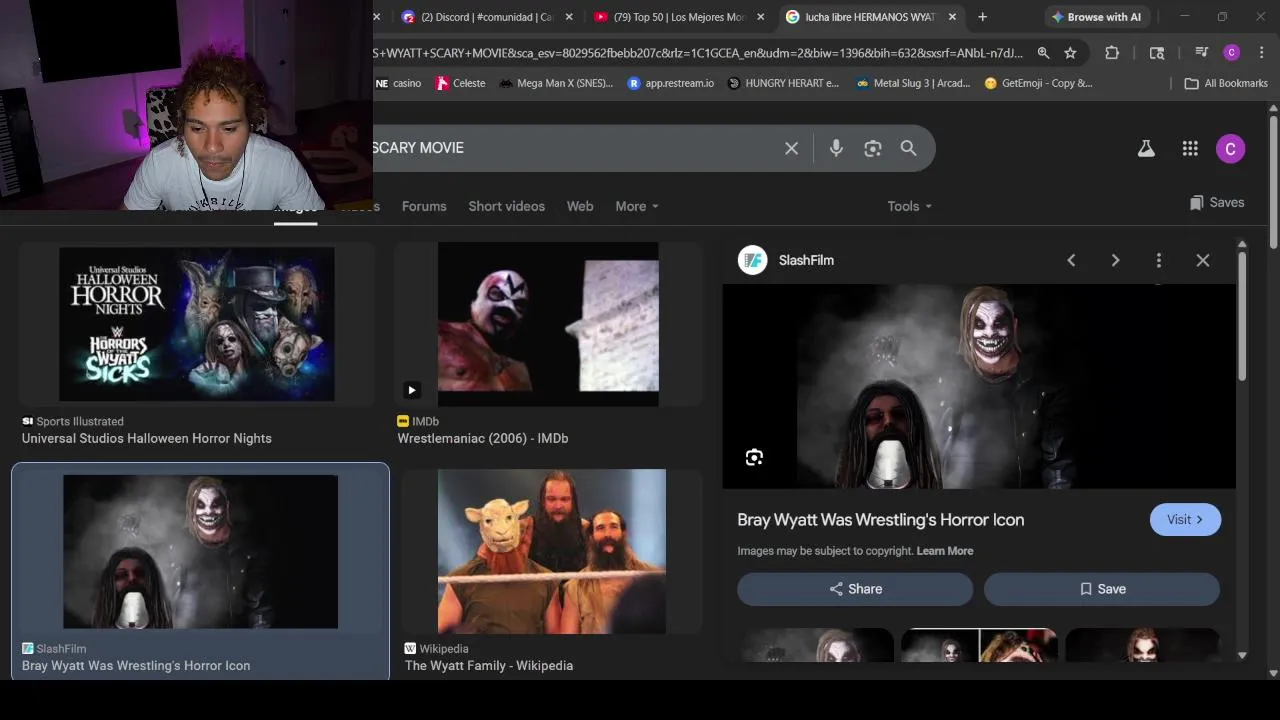The width and height of the screenshot is (1280, 720).
Task: Click the Universal Studios Halloween Horror Nights title
Action: tap(147, 438)
